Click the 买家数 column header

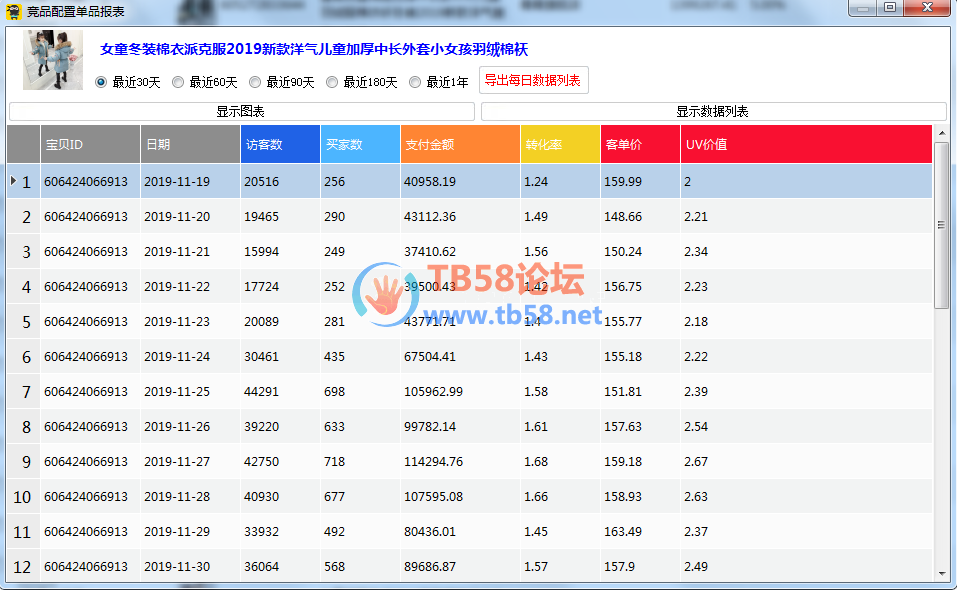click(360, 144)
